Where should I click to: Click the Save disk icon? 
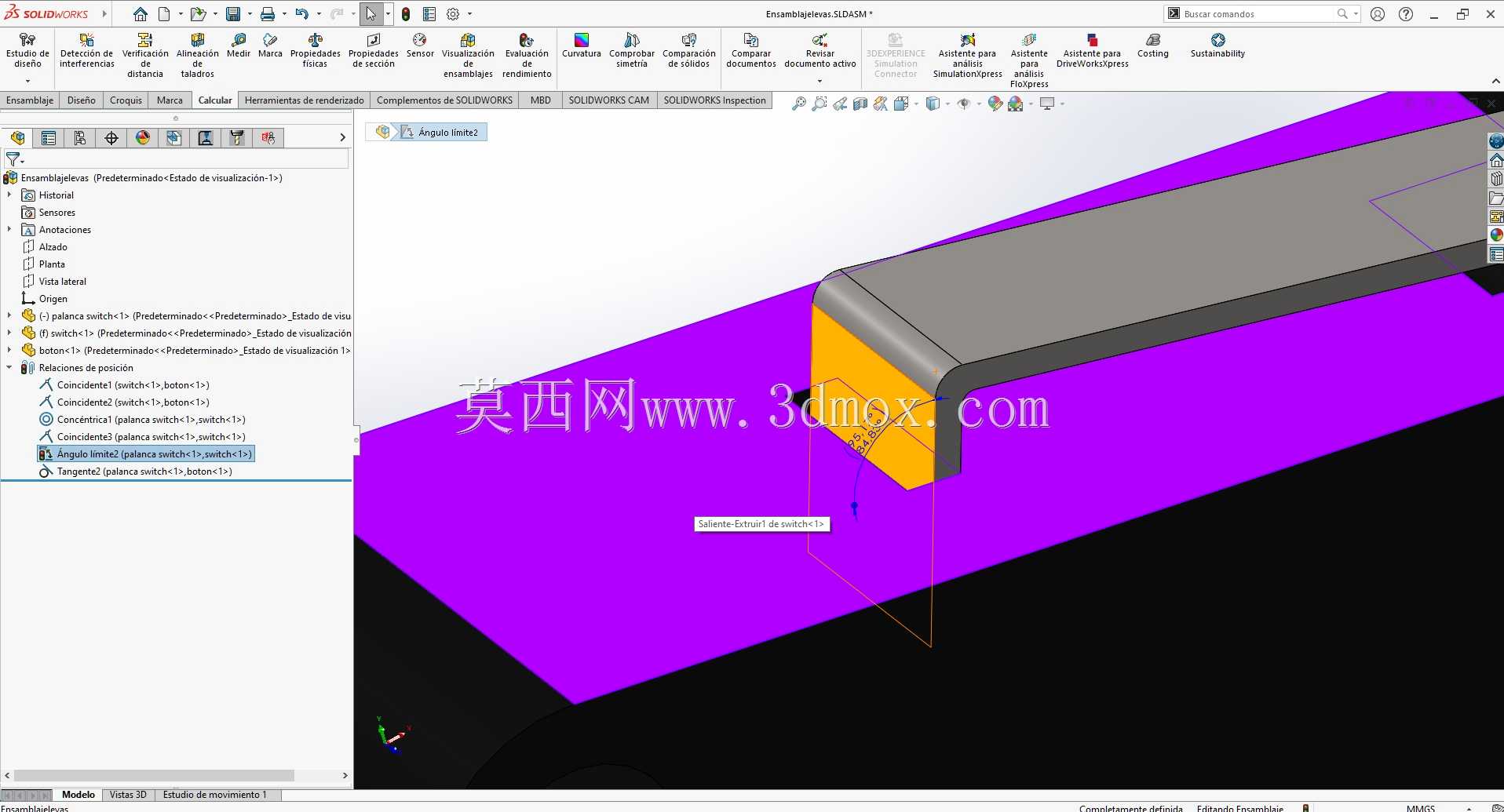[x=233, y=14]
